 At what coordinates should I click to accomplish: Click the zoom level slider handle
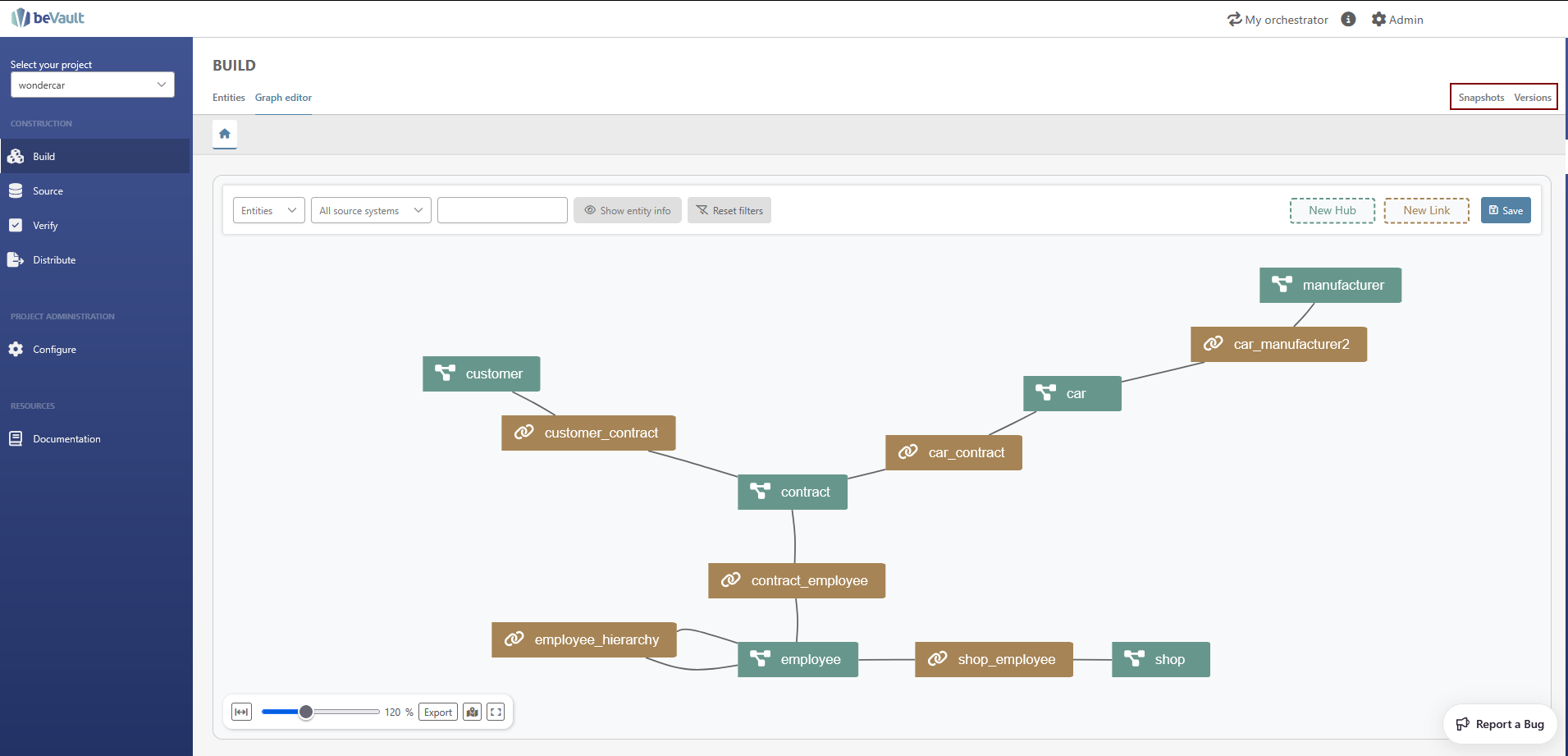click(x=306, y=712)
